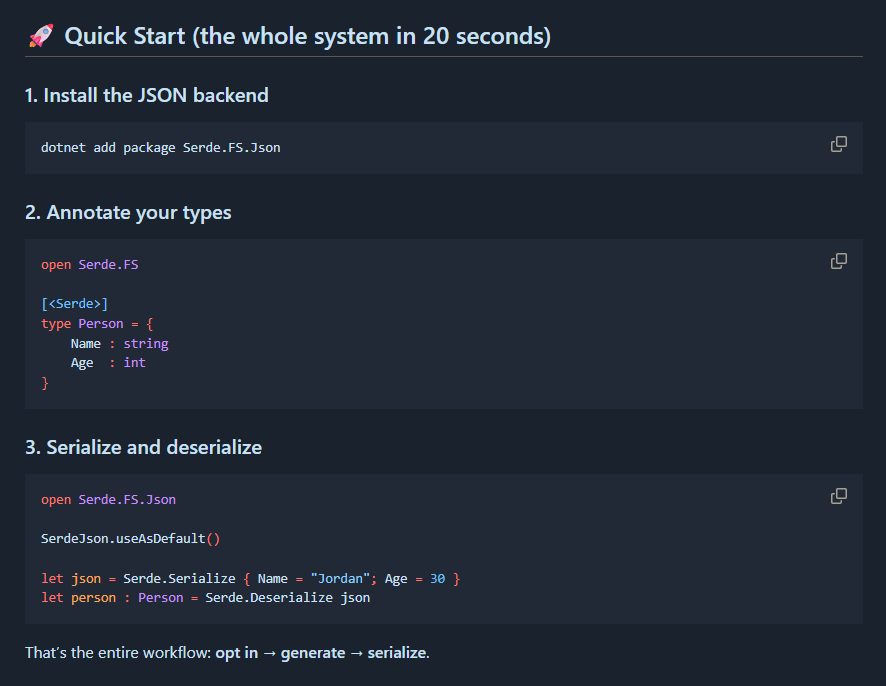Select the '3. Serialize and deserialize' heading
Viewport: 886px width, 686px height.
[x=144, y=448]
